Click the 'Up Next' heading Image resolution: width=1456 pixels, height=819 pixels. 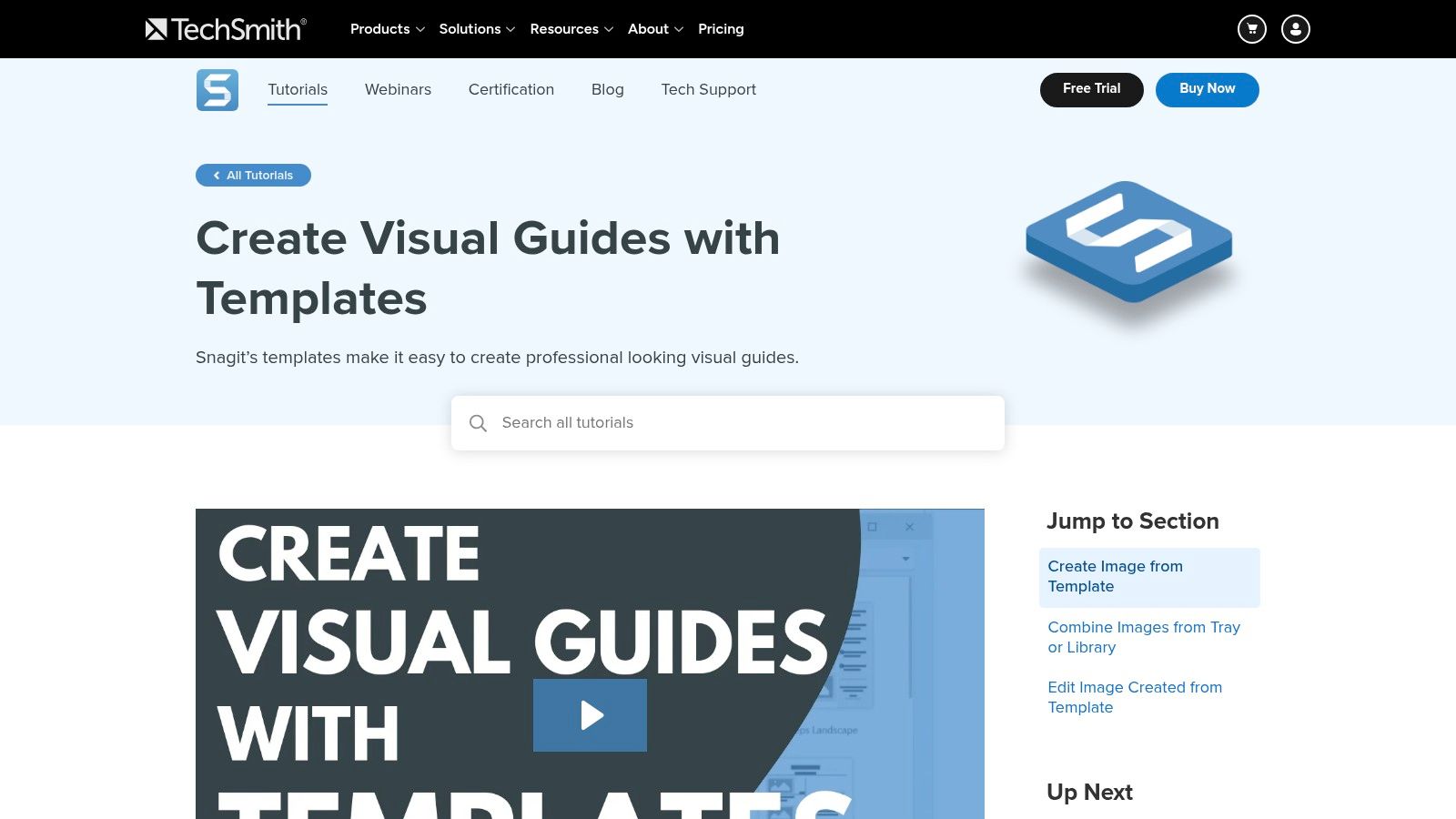pyautogui.click(x=1089, y=793)
